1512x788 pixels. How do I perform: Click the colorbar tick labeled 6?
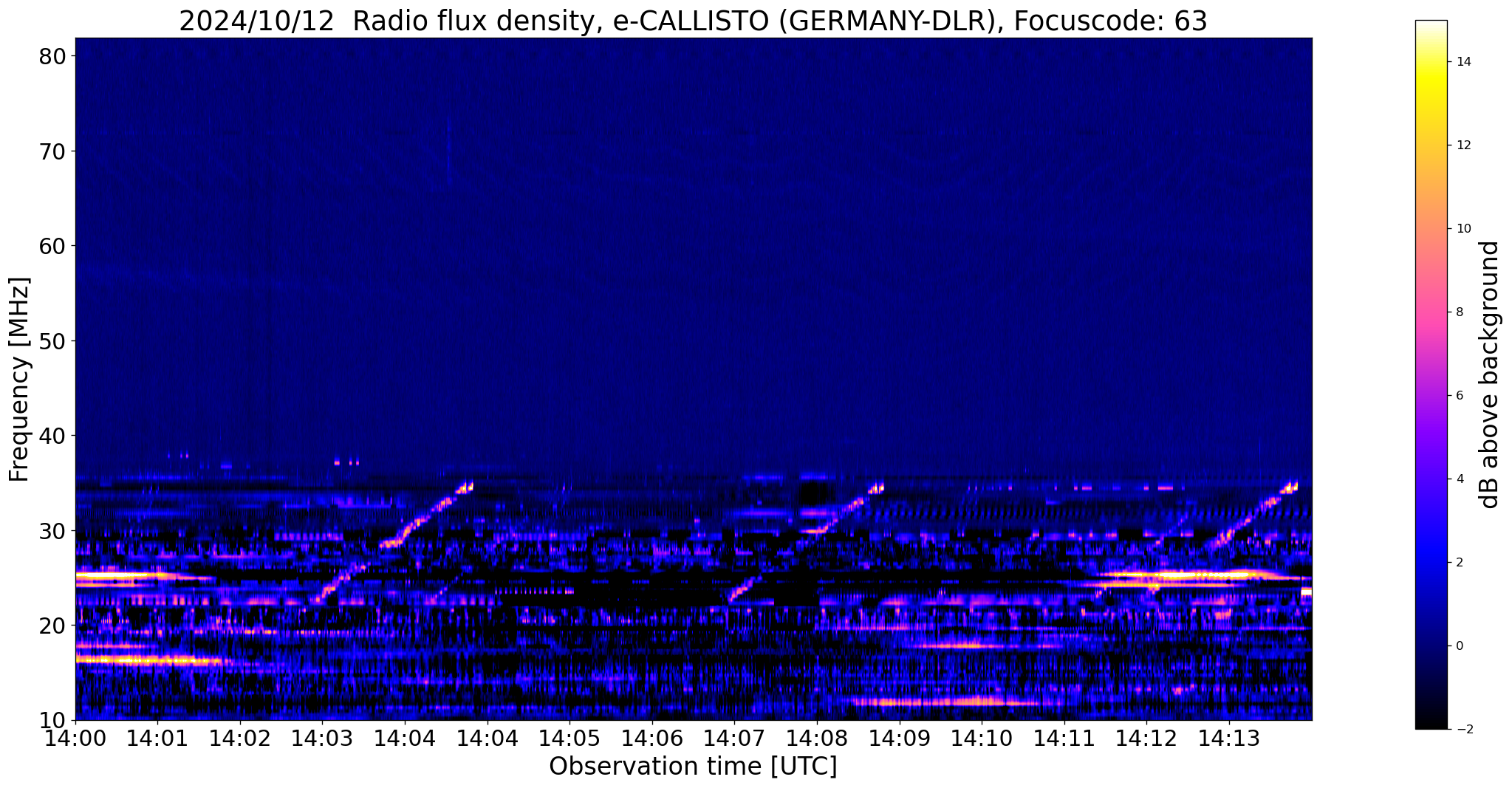1460,396
